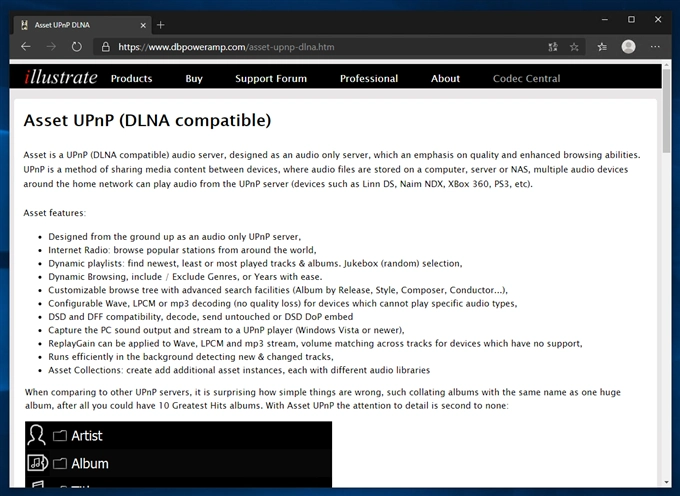The image size is (680, 496).
Task: Go back to previous page
Action: tap(26, 47)
